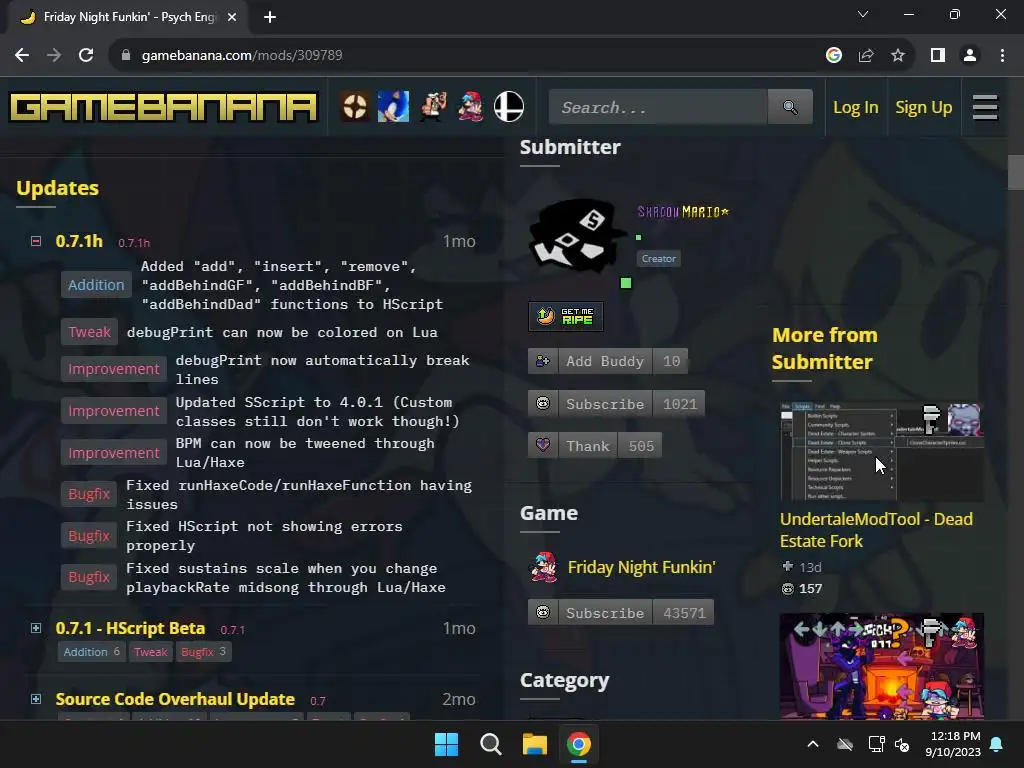Open Windows Start menu
The width and height of the screenshot is (1024, 768).
point(447,744)
